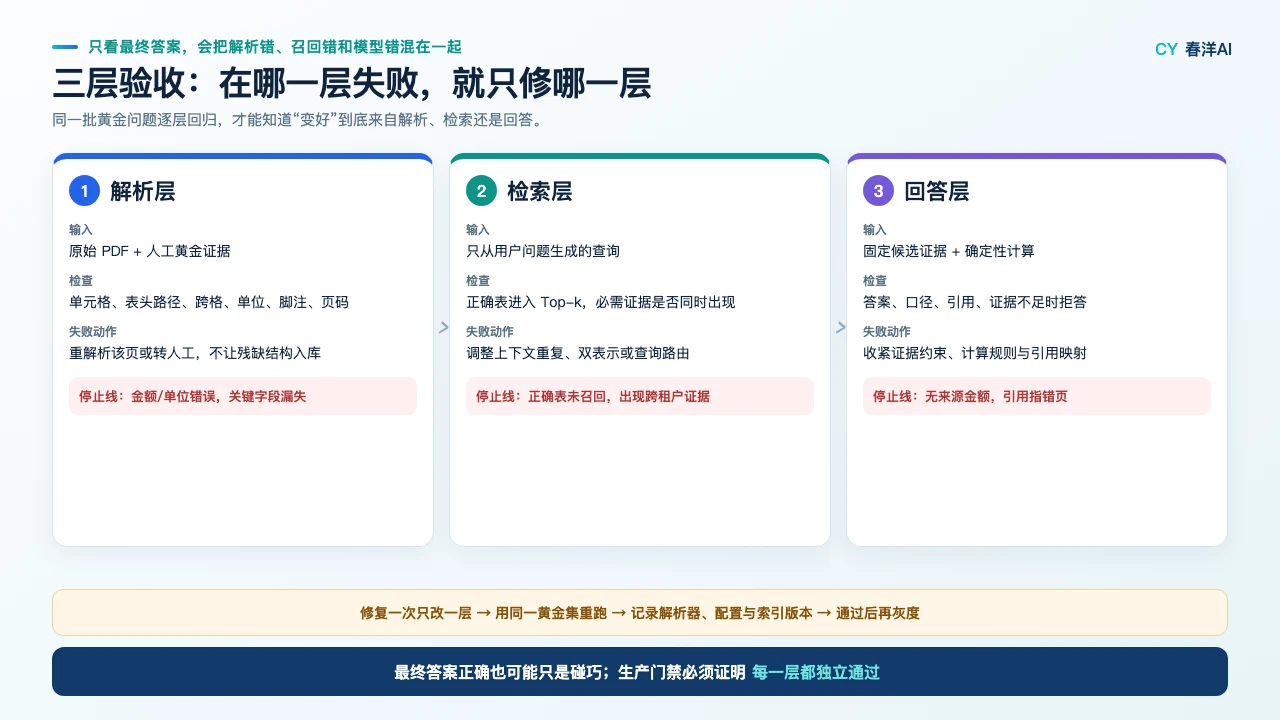Select the 回答层 card heading
Screen dimensions: 1280x720
[937, 191]
